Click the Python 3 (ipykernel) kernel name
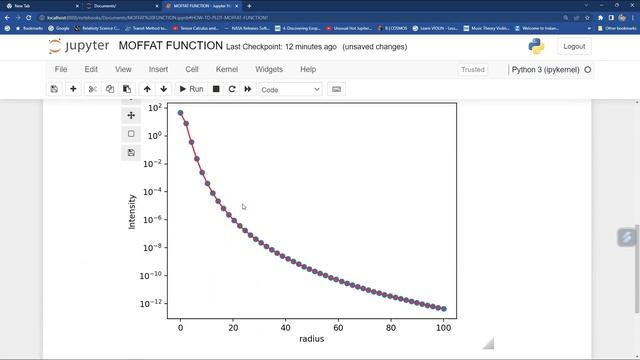640x360 pixels. coord(545,70)
